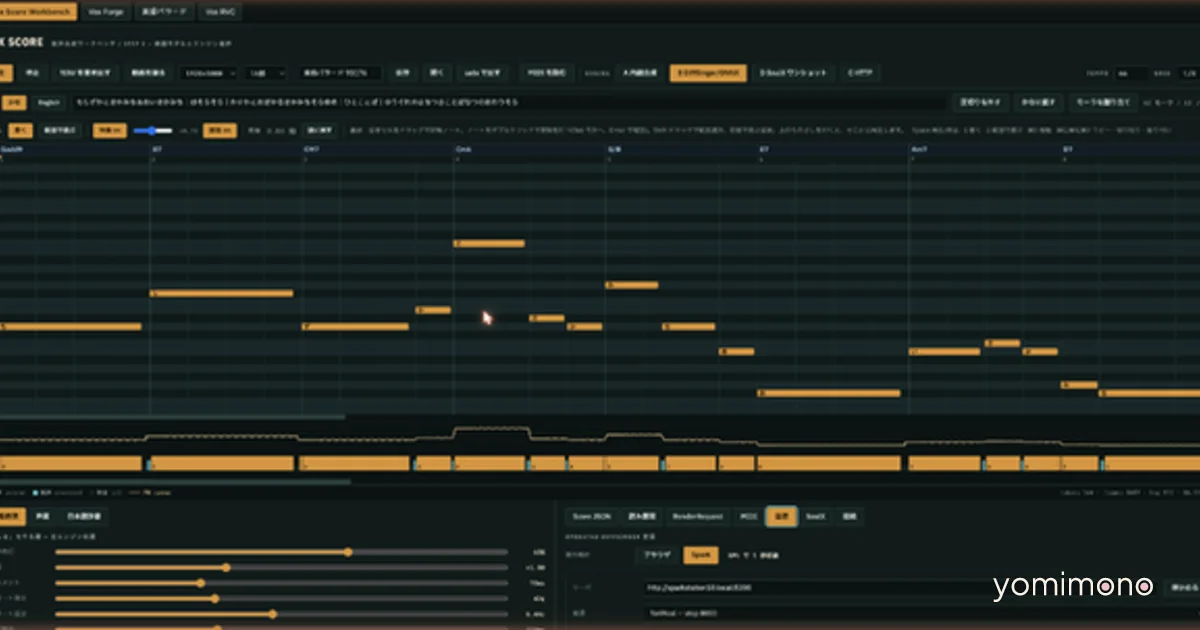Screen dimensions: 1200x630
Task: Open the RenderRequest tab
Action: tap(697, 516)
